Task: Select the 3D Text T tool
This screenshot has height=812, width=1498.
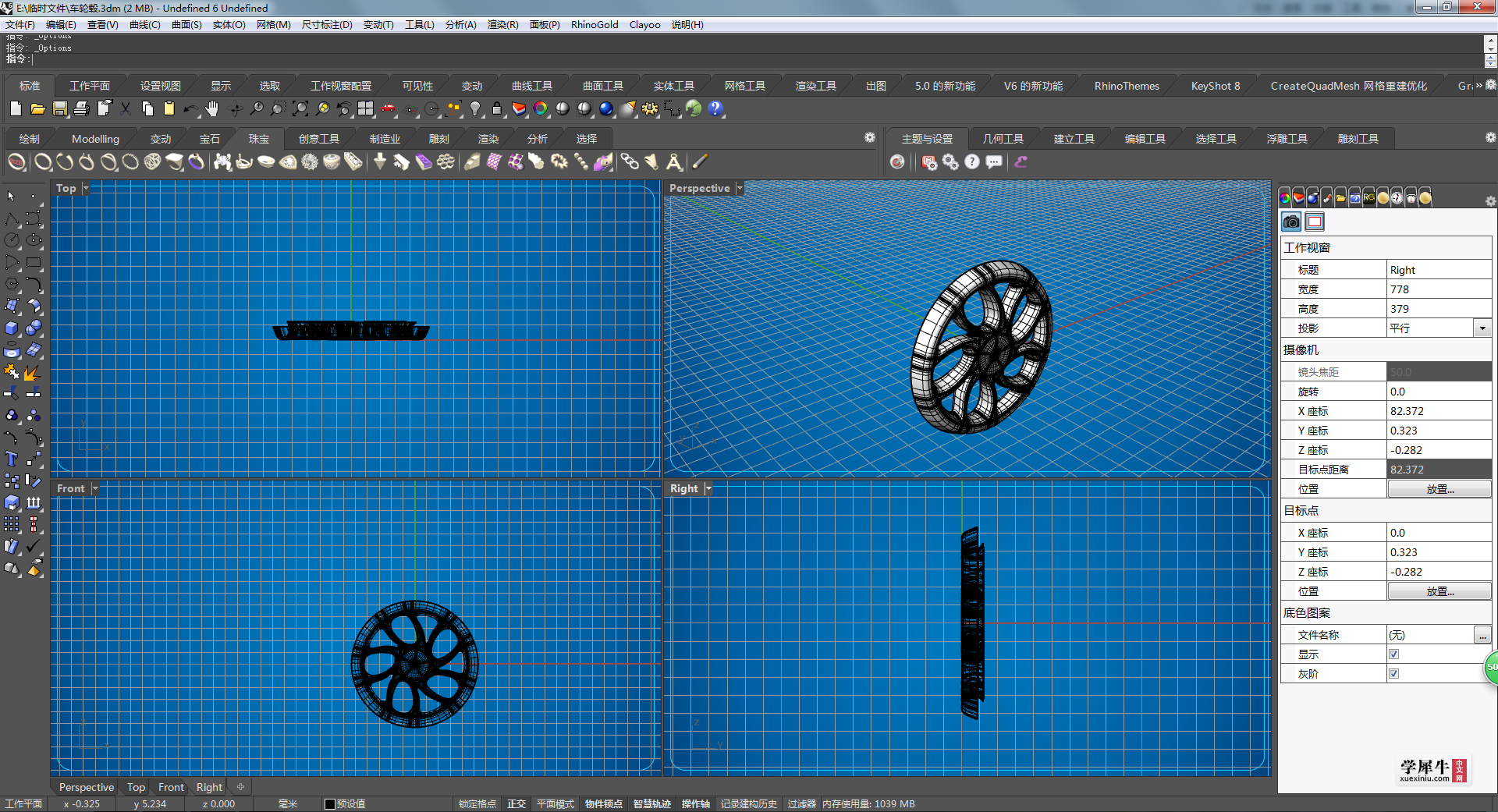Action: click(x=12, y=459)
